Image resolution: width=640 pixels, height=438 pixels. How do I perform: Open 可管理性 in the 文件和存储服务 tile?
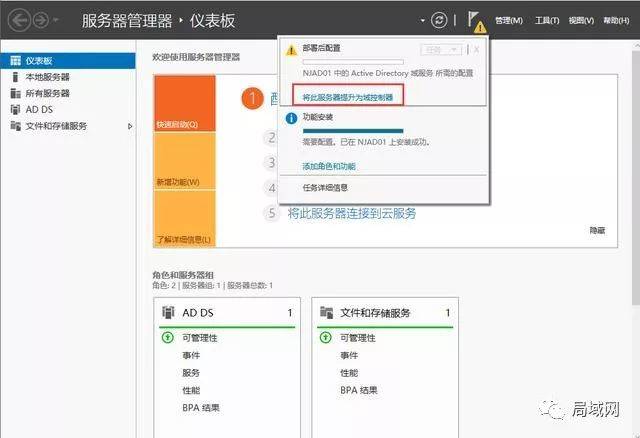coord(358,338)
